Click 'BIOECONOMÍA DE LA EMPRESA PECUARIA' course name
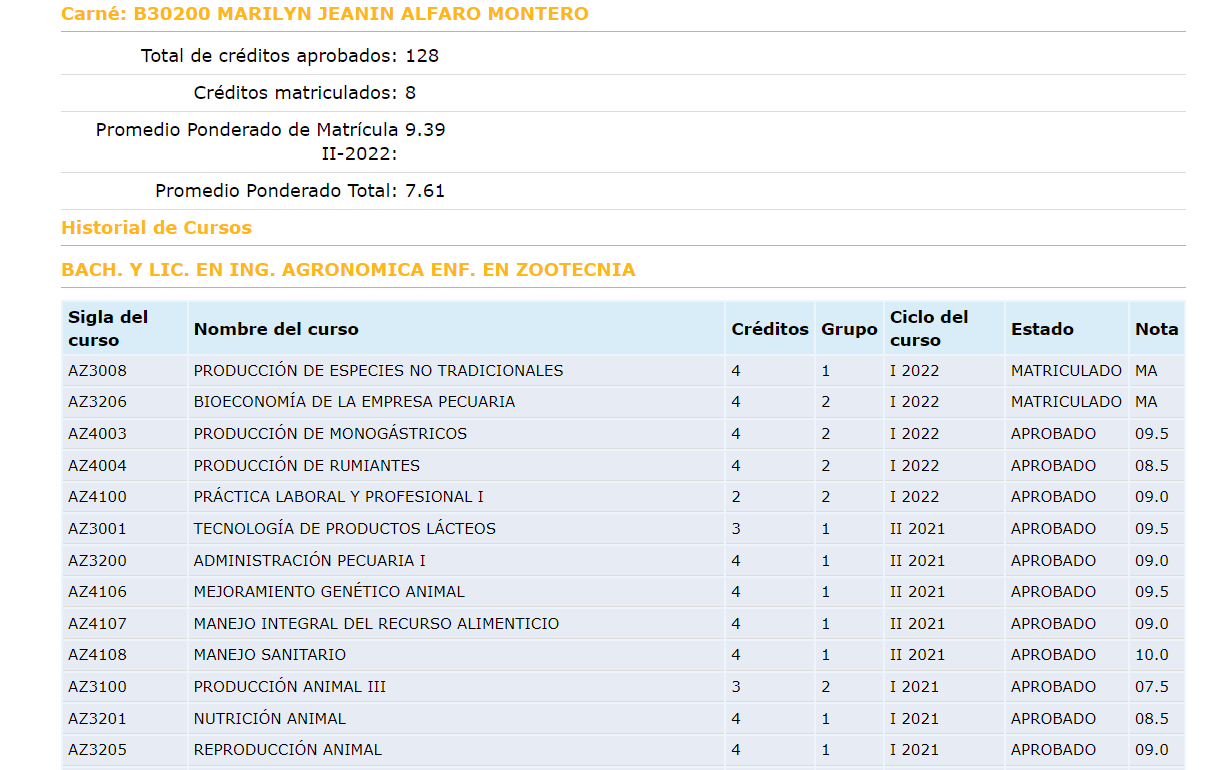The width and height of the screenshot is (1225, 770). pos(354,402)
